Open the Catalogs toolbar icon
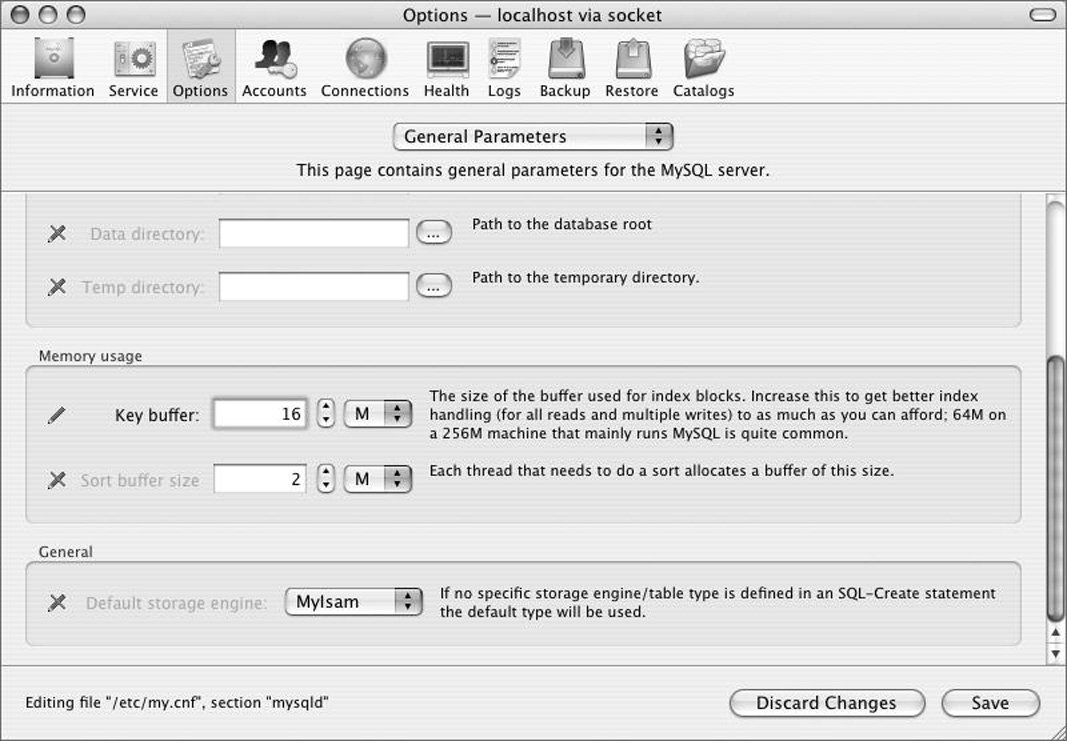 pyautogui.click(x=704, y=68)
